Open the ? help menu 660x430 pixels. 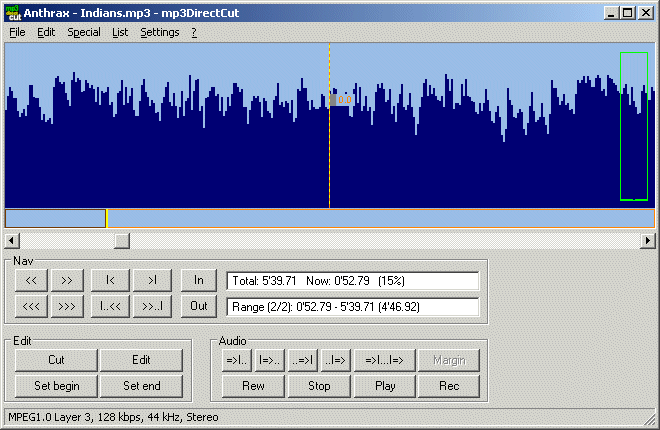194,32
